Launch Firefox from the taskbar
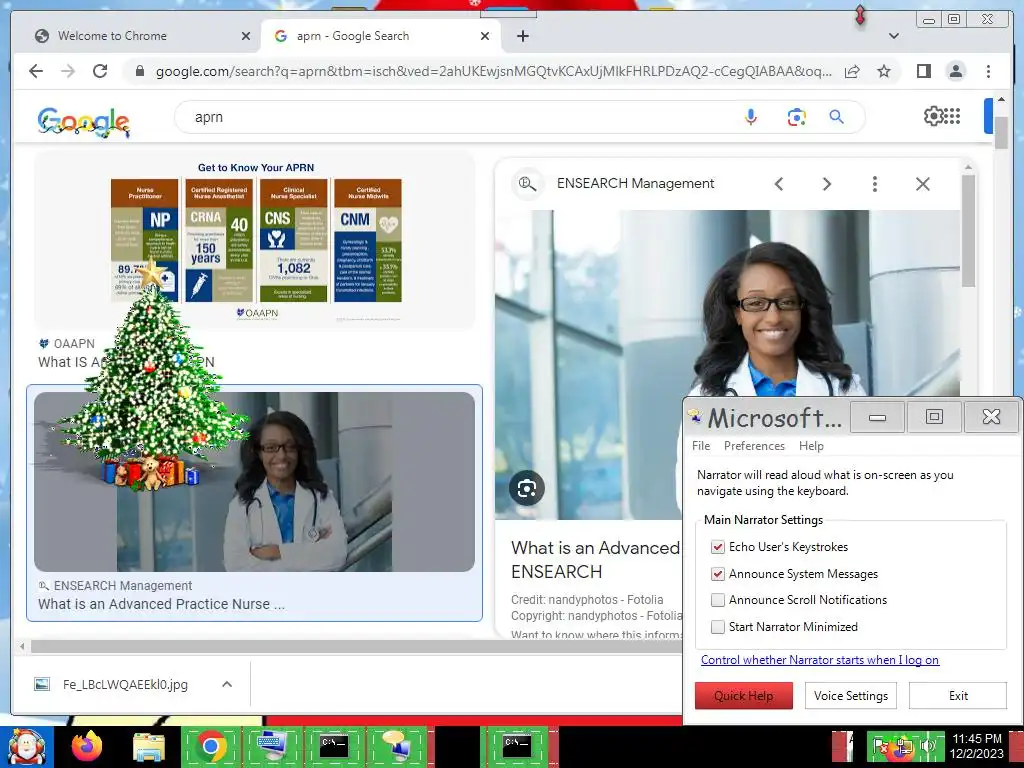 [x=87, y=746]
